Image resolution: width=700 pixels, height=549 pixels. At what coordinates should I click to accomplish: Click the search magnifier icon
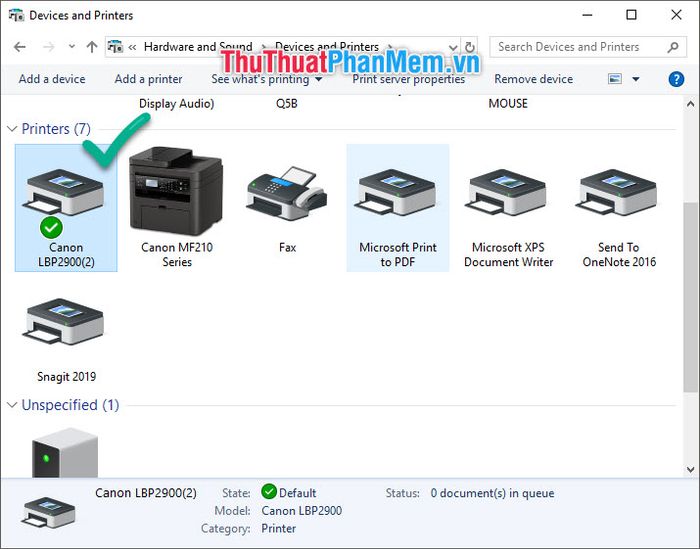(673, 47)
